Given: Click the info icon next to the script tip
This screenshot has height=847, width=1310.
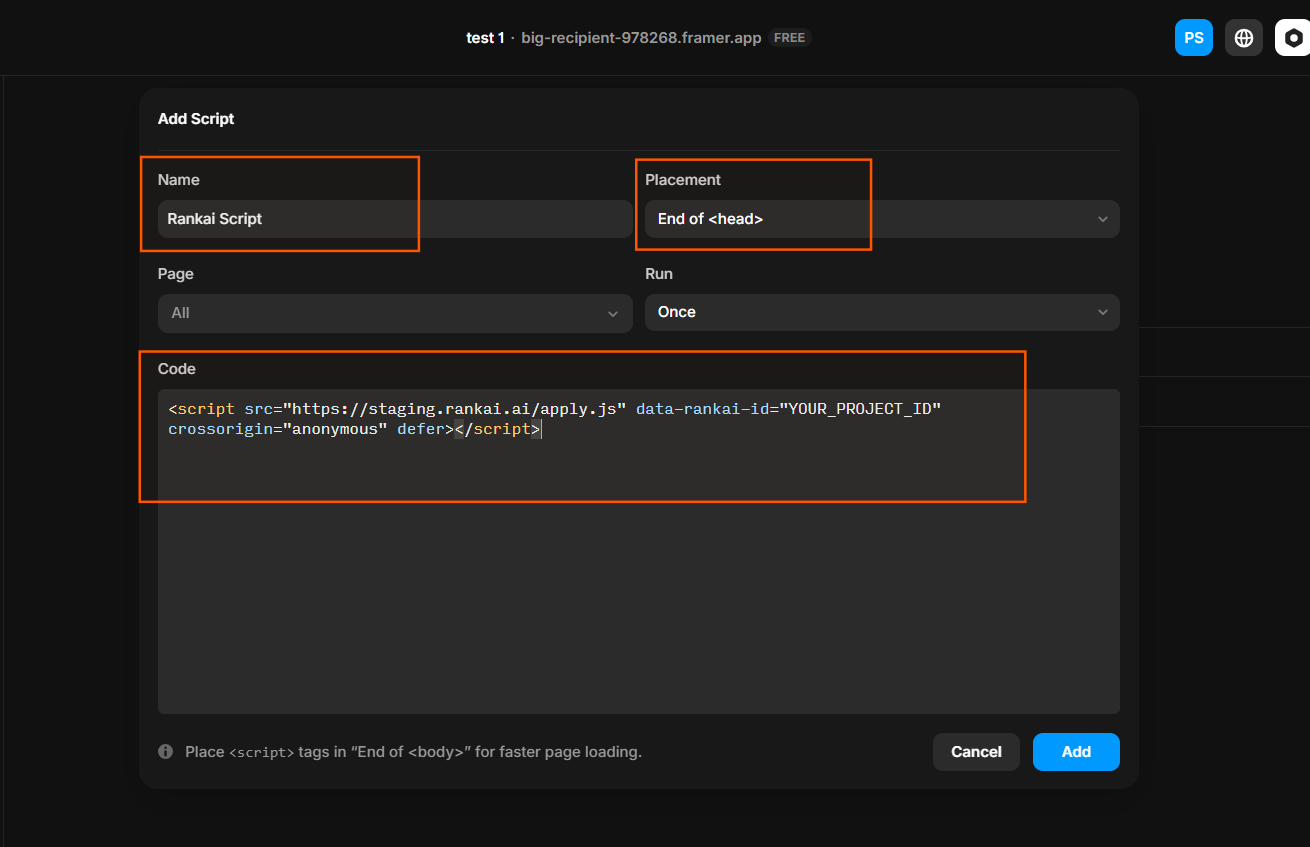Looking at the screenshot, I should pos(165,751).
